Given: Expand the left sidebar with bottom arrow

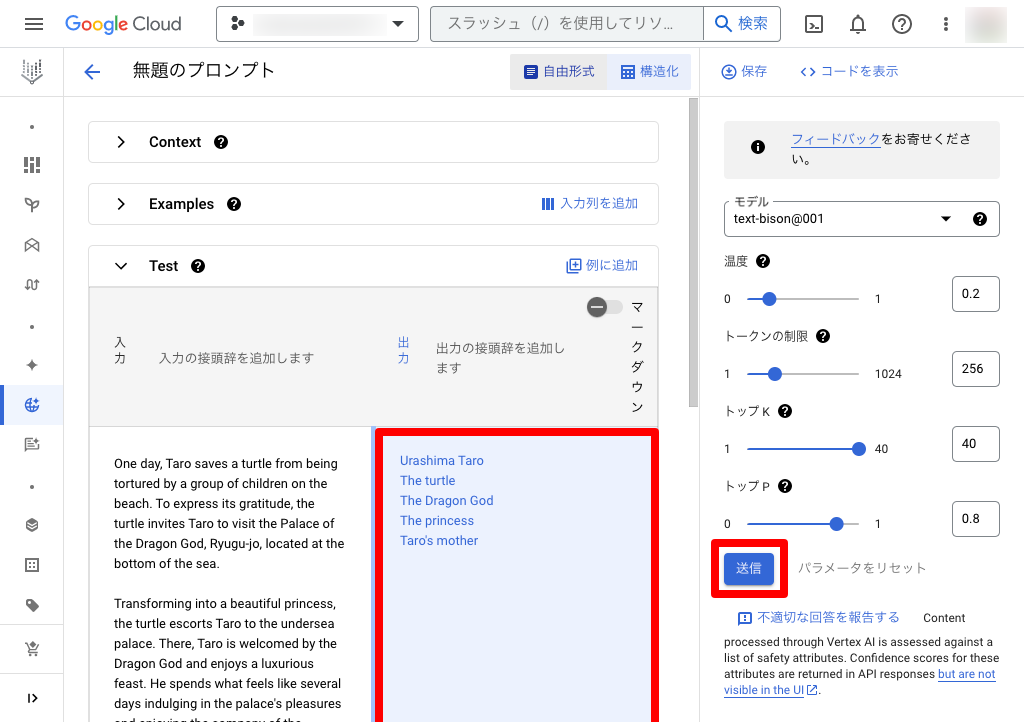Looking at the screenshot, I should [32, 698].
